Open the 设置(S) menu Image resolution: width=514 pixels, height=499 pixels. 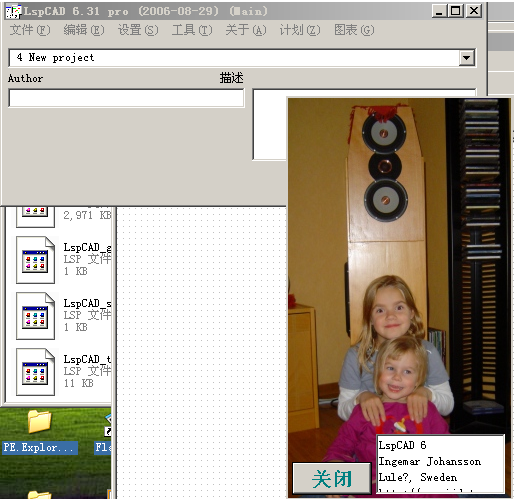pyautogui.click(x=138, y=30)
